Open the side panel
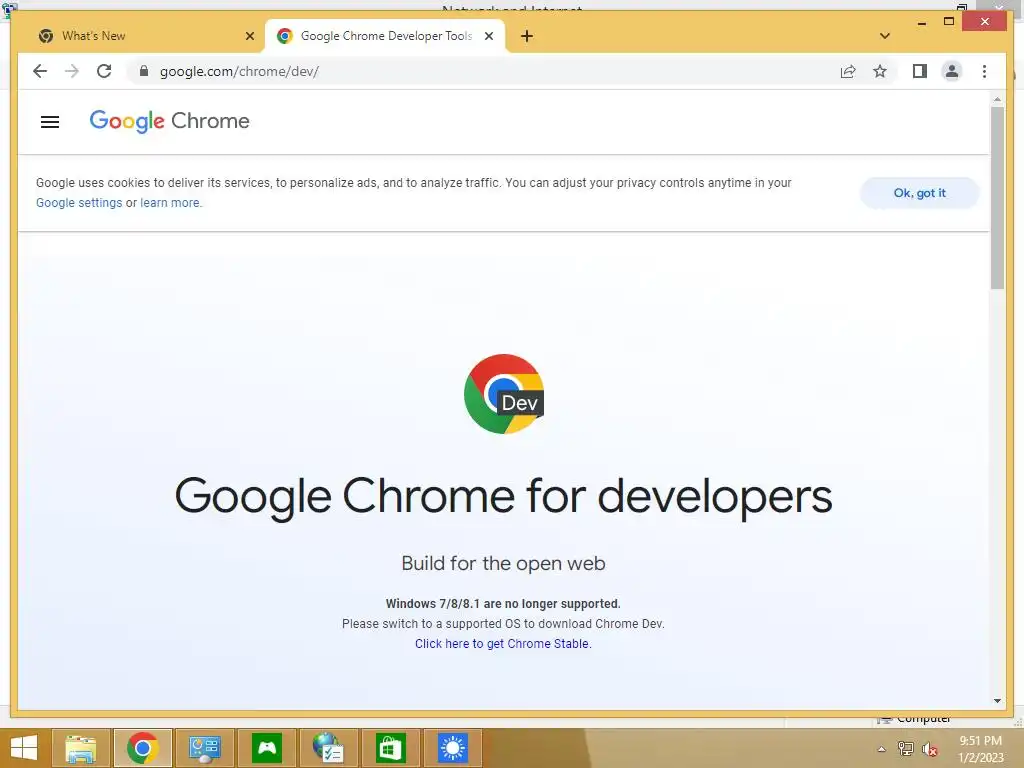1024x768 pixels. pyautogui.click(x=920, y=71)
